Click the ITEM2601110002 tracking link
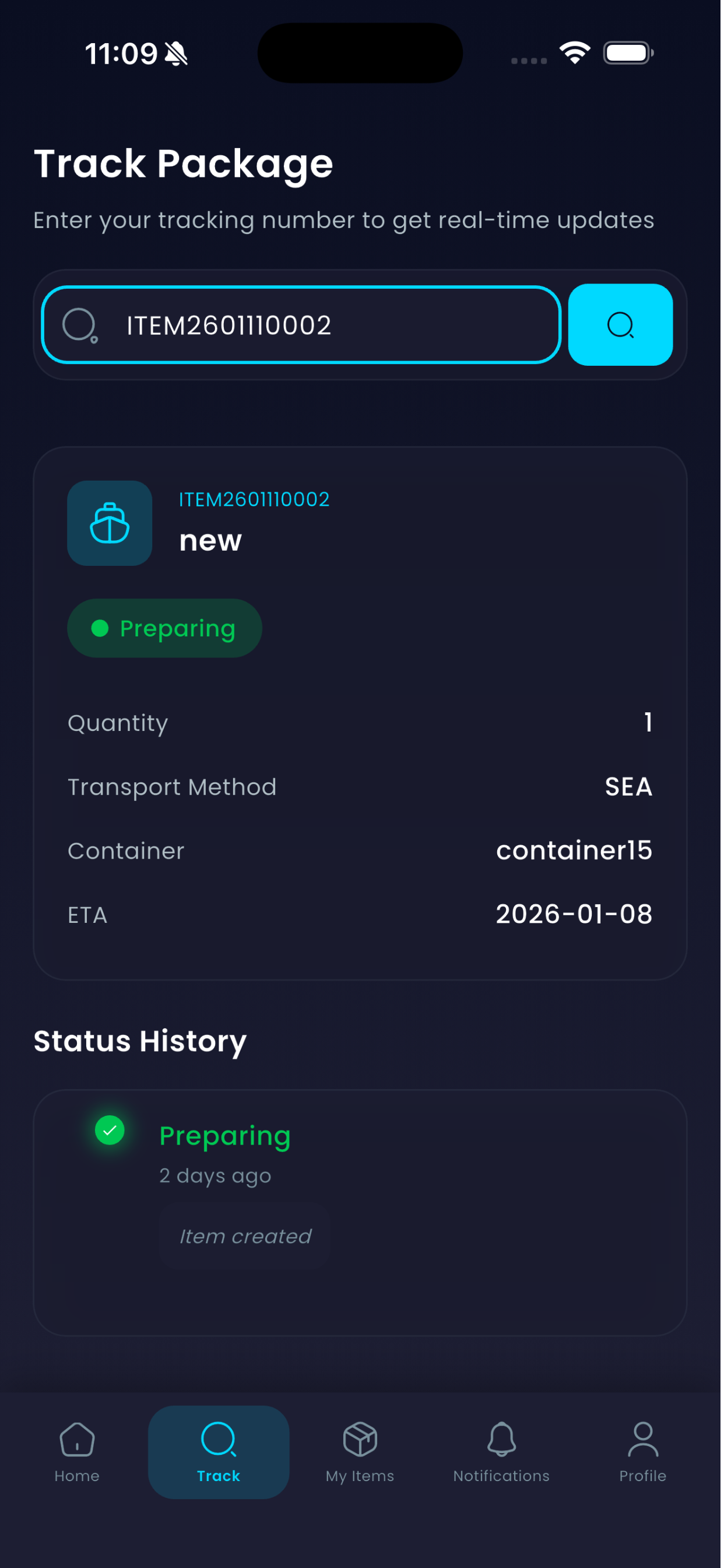The image size is (724, 1568). [x=254, y=500]
